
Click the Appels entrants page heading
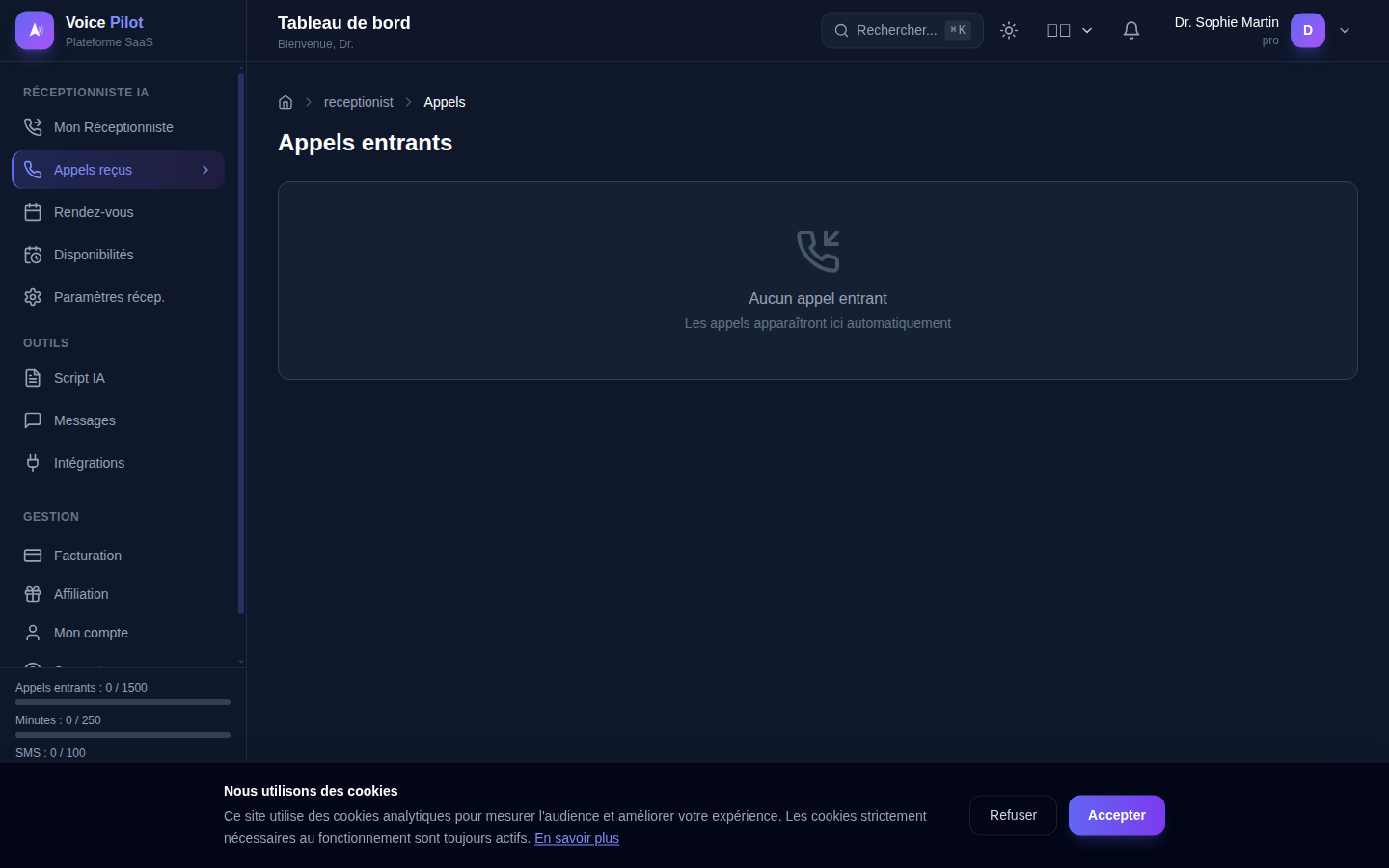(x=366, y=143)
